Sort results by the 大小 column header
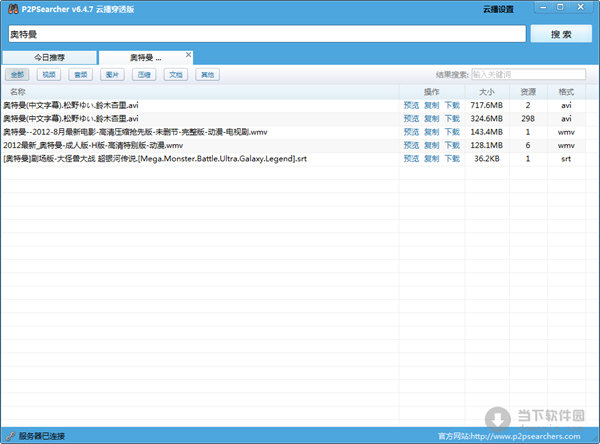 coord(486,91)
